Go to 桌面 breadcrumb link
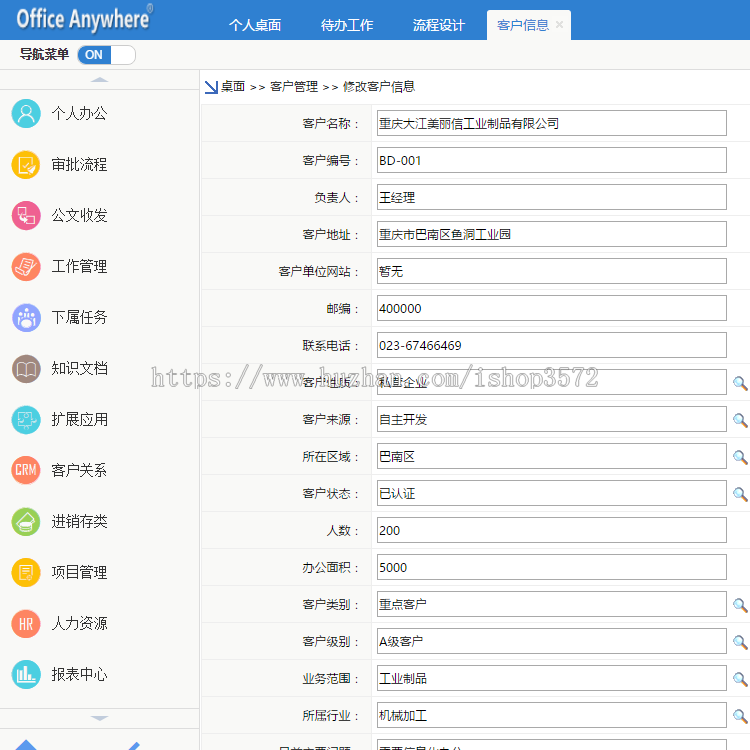 tap(233, 87)
